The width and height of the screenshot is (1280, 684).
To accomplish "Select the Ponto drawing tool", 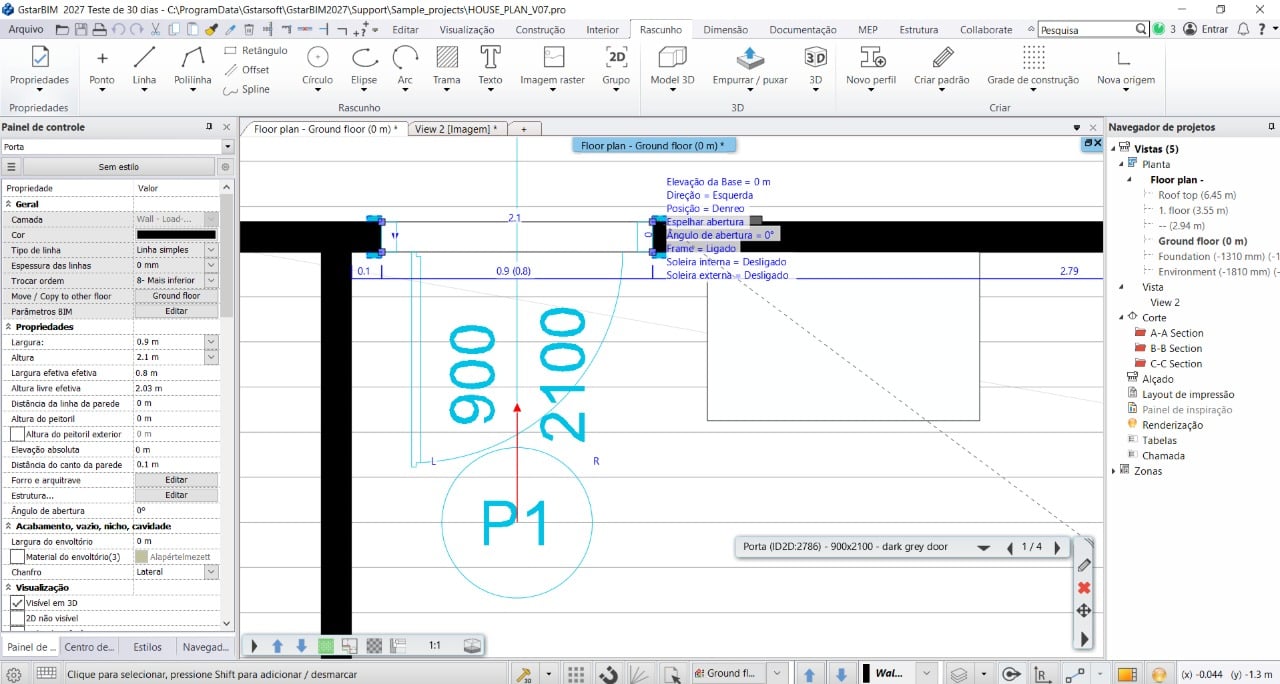I will click(102, 68).
